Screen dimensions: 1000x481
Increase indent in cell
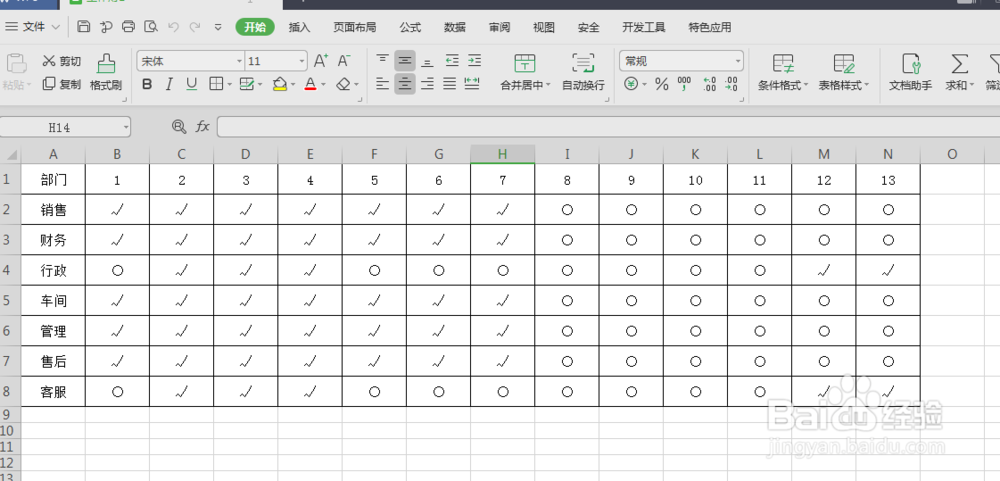click(x=474, y=61)
